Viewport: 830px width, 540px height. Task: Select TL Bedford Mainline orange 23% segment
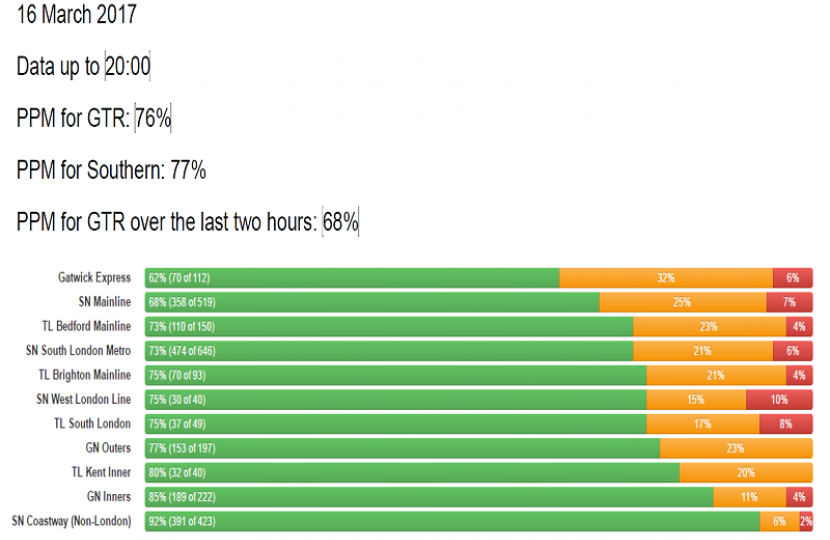point(709,326)
